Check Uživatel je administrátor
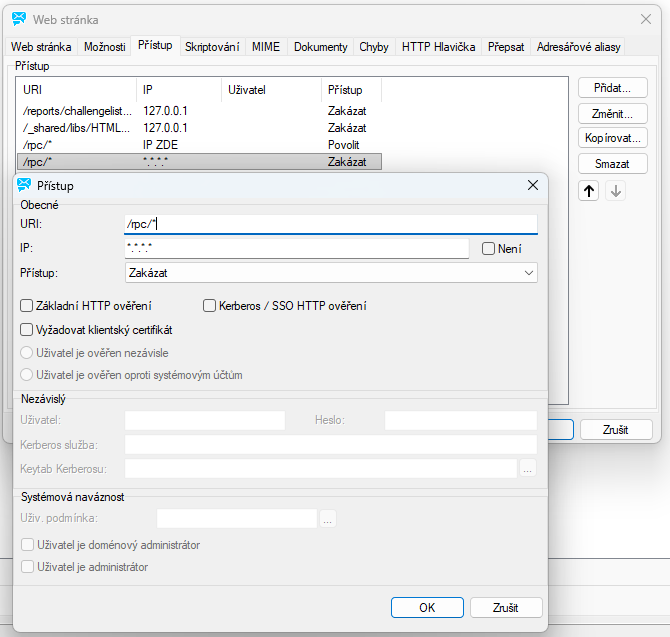Image resolution: width=670 pixels, height=637 pixels. pos(27,567)
